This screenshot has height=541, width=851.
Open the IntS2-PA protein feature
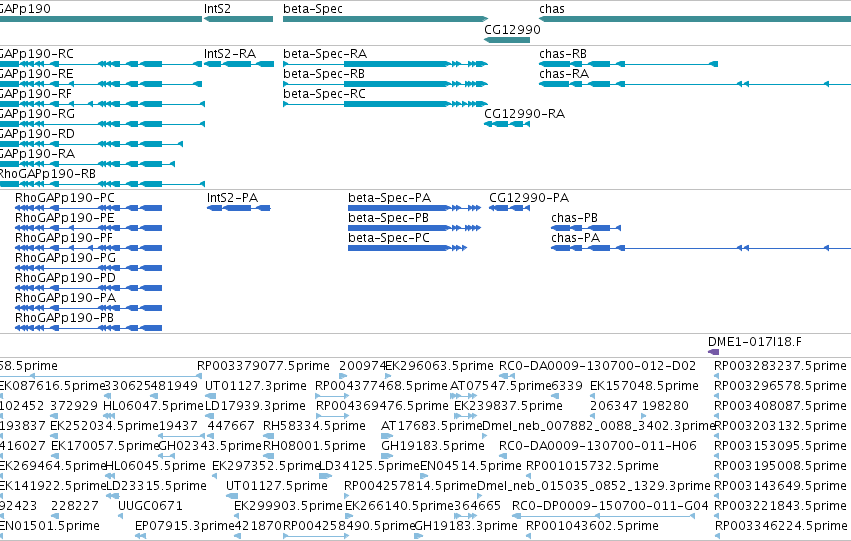(x=239, y=208)
